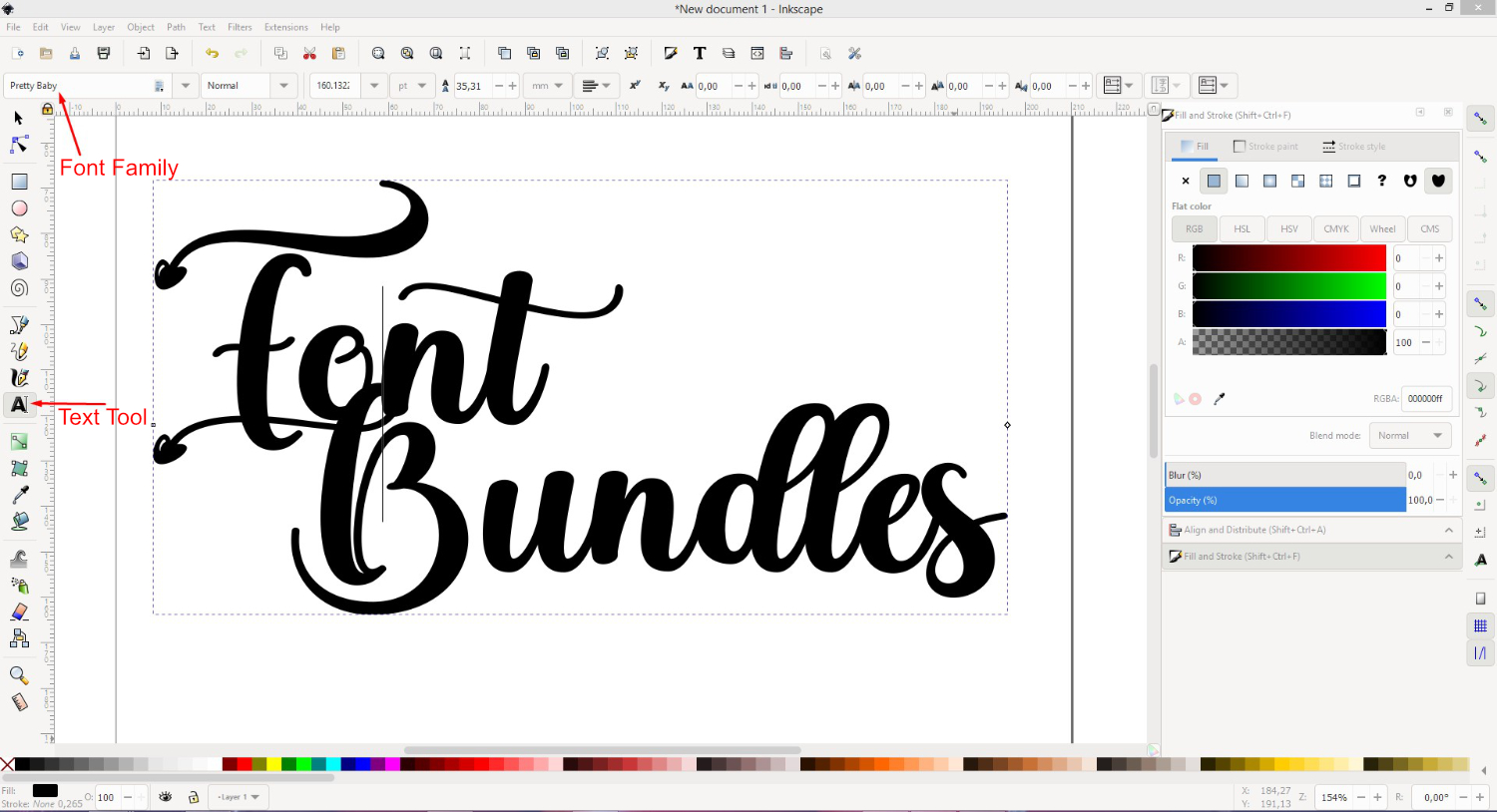Click the Import file icon
The width and height of the screenshot is (1497, 812).
[143, 54]
